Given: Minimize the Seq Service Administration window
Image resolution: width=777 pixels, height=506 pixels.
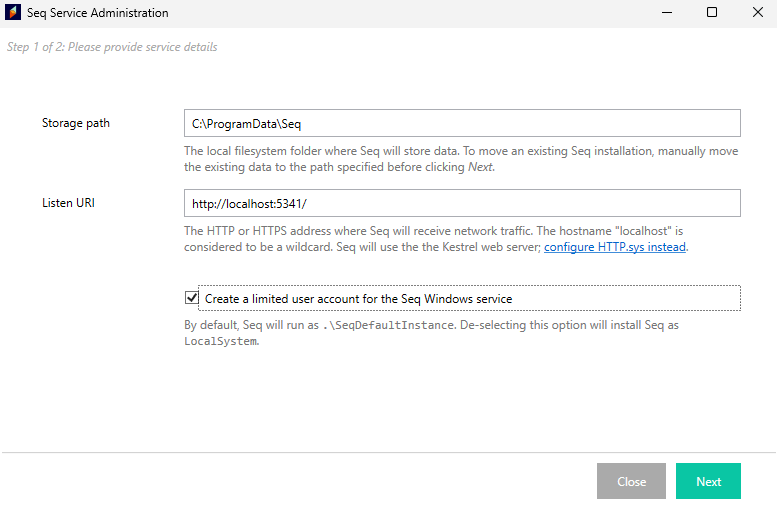Looking at the screenshot, I should click(667, 12).
